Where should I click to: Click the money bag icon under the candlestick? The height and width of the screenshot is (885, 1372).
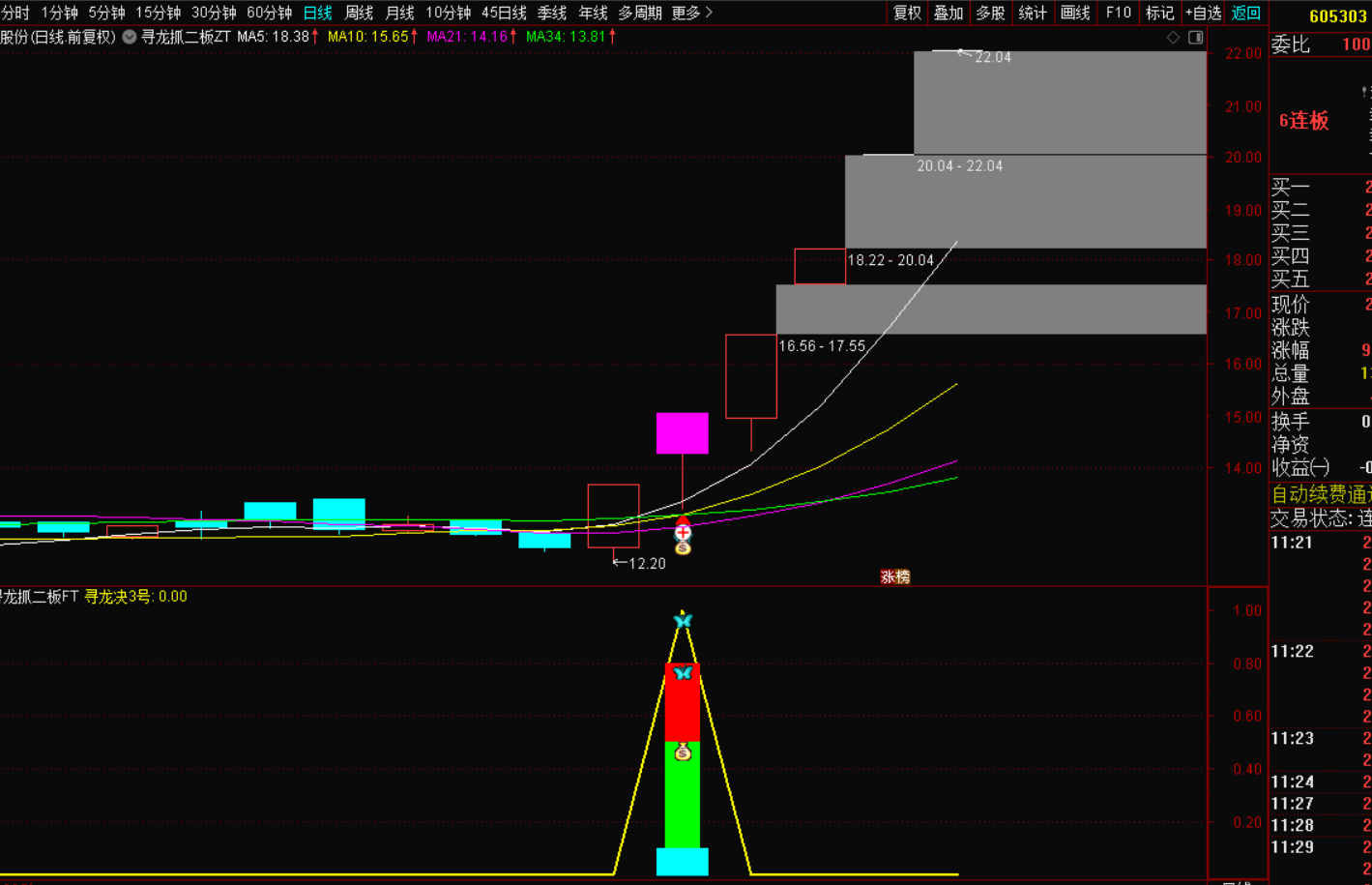(x=683, y=547)
